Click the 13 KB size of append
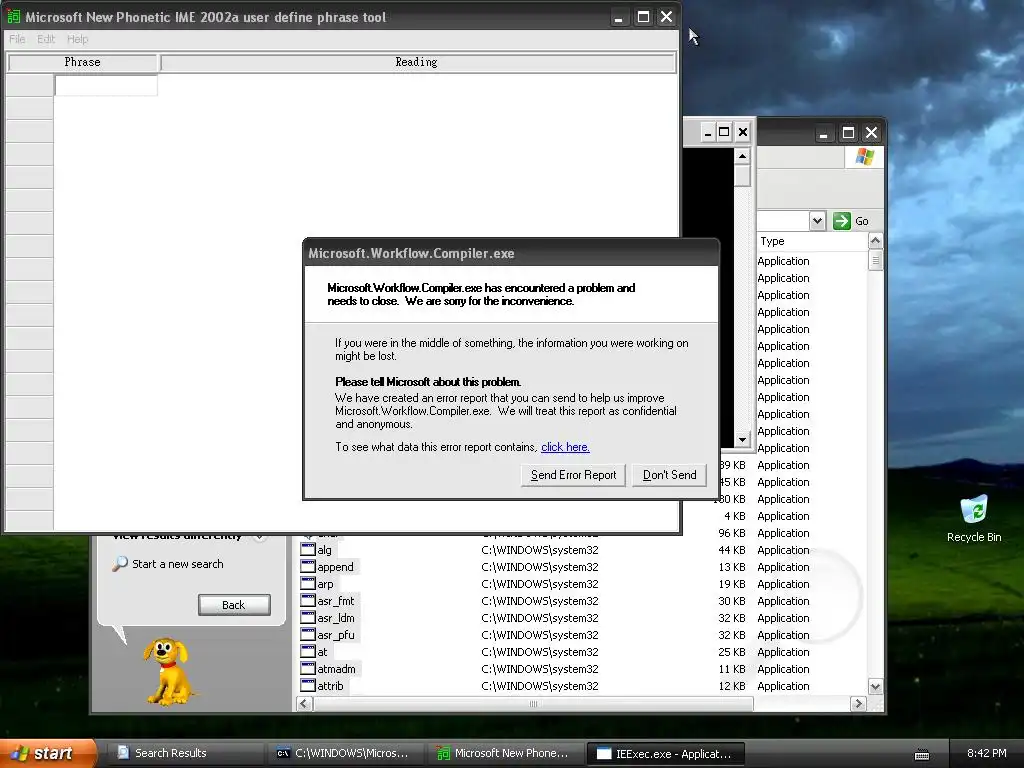The image size is (1024, 768). pyautogui.click(x=731, y=567)
